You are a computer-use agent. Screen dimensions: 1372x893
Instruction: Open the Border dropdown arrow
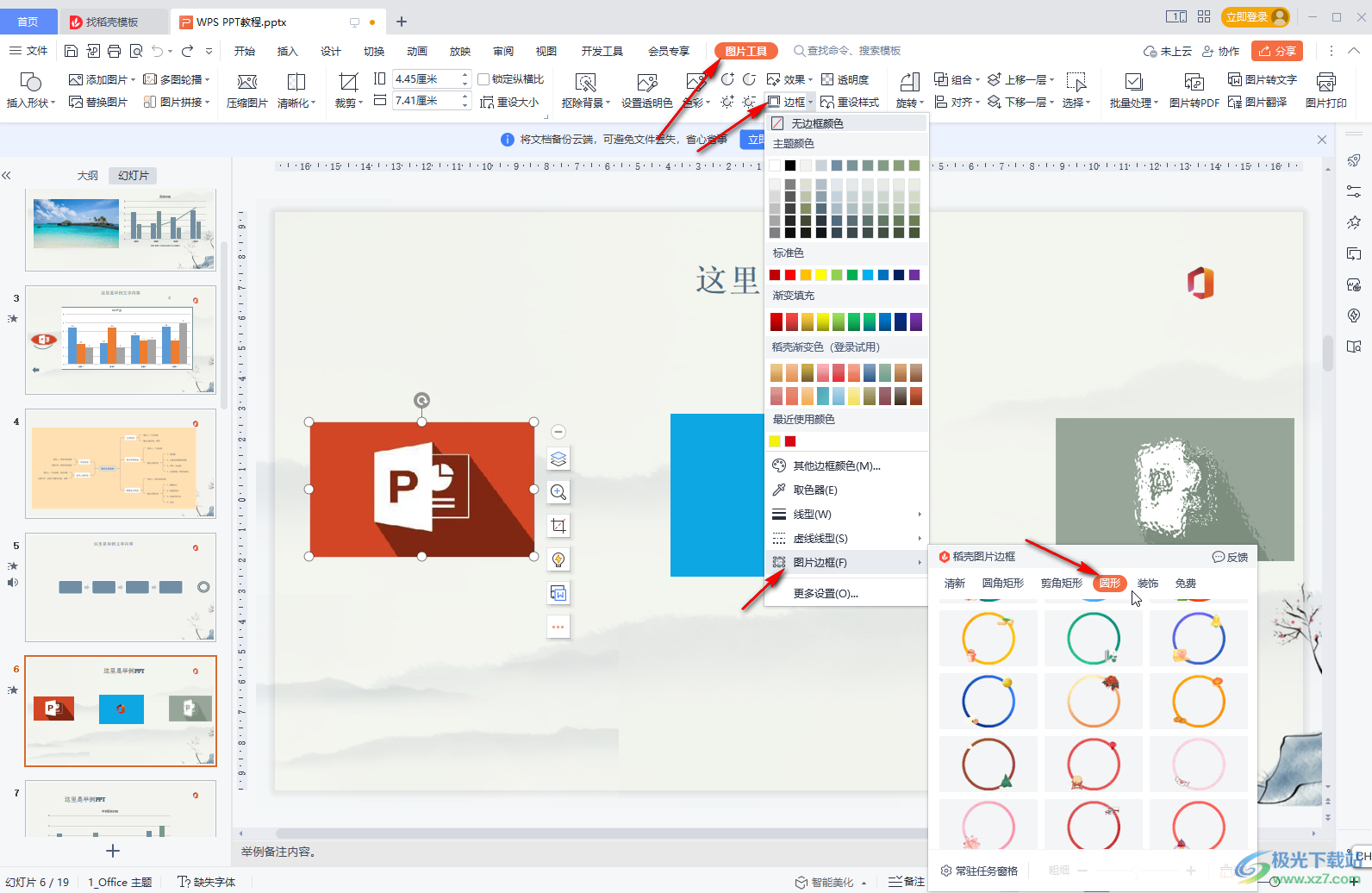[810, 103]
